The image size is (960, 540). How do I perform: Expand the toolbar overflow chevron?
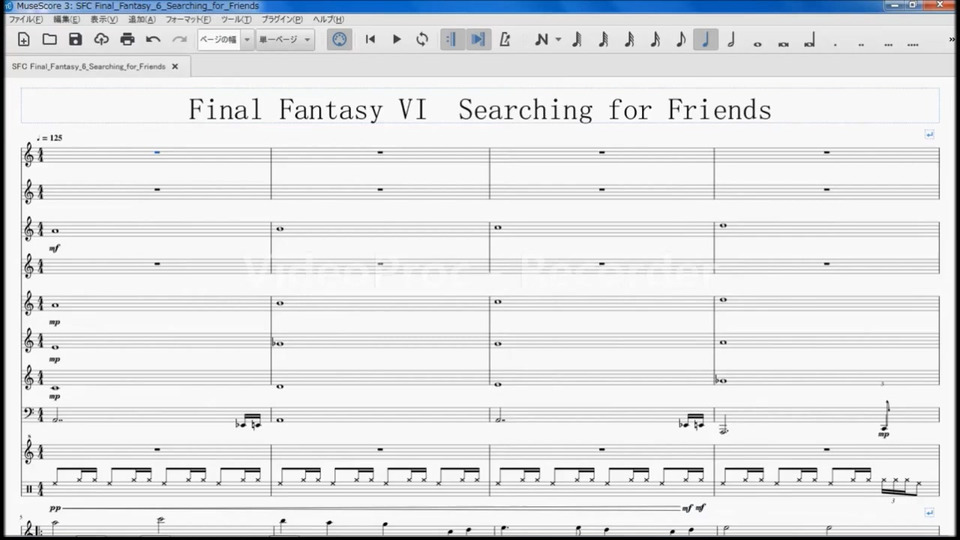point(952,39)
